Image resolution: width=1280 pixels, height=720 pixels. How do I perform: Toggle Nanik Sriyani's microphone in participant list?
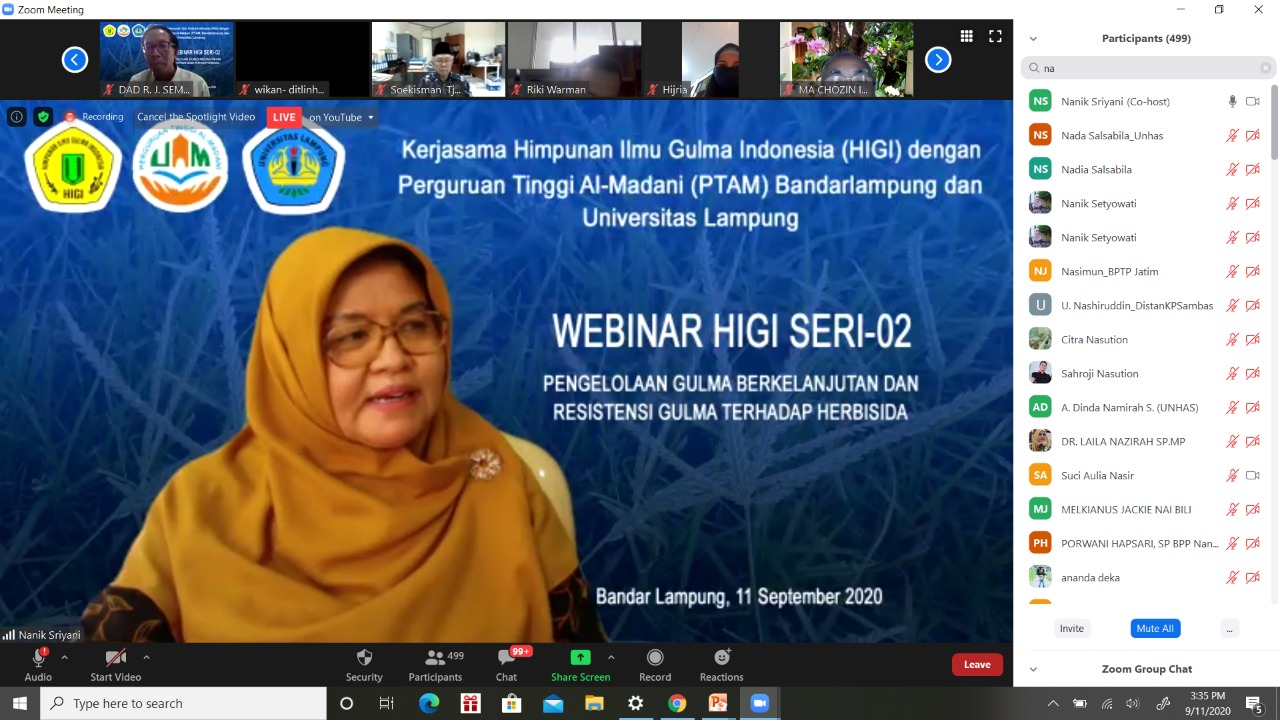click(1232, 101)
